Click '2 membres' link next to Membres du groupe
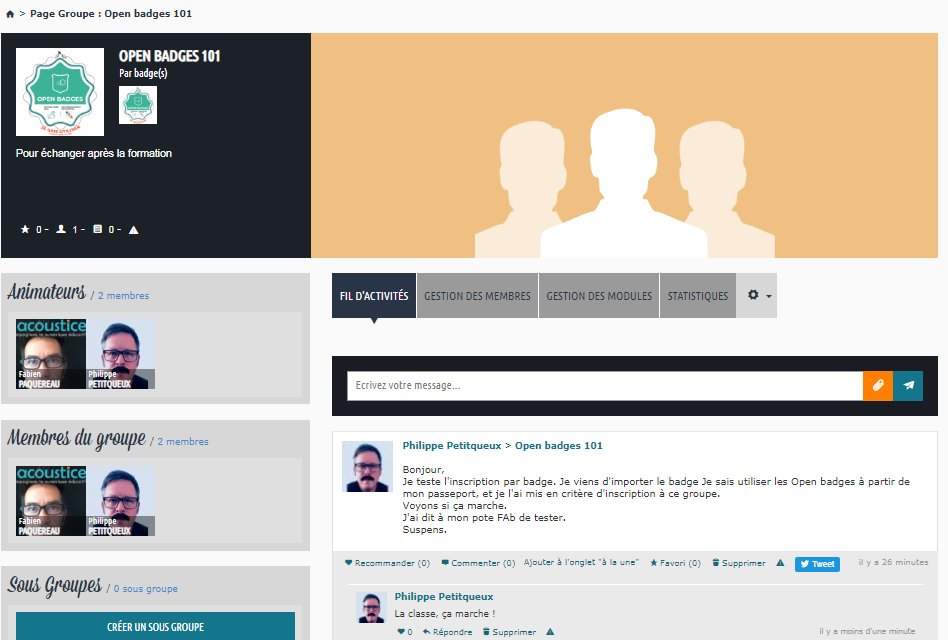948x640 pixels. [183, 442]
